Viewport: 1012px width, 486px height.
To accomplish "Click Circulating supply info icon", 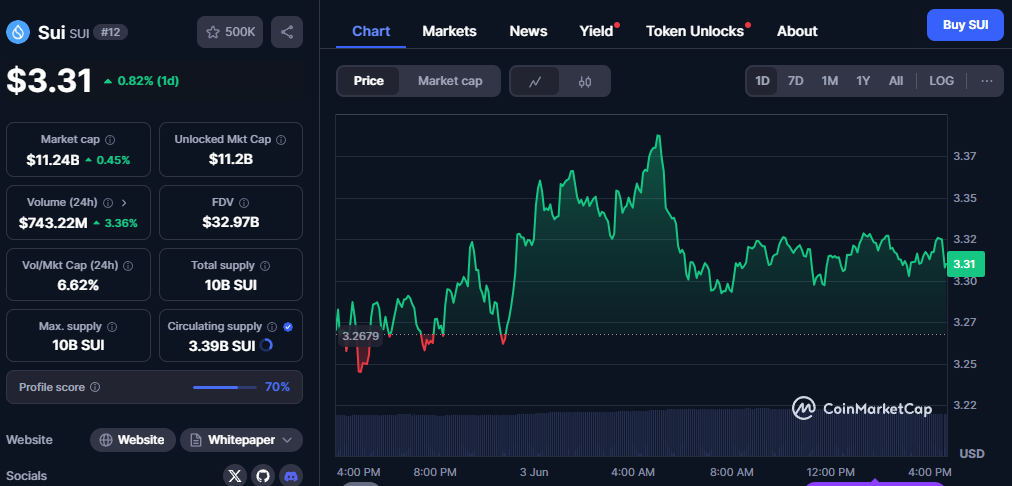I will [272, 327].
